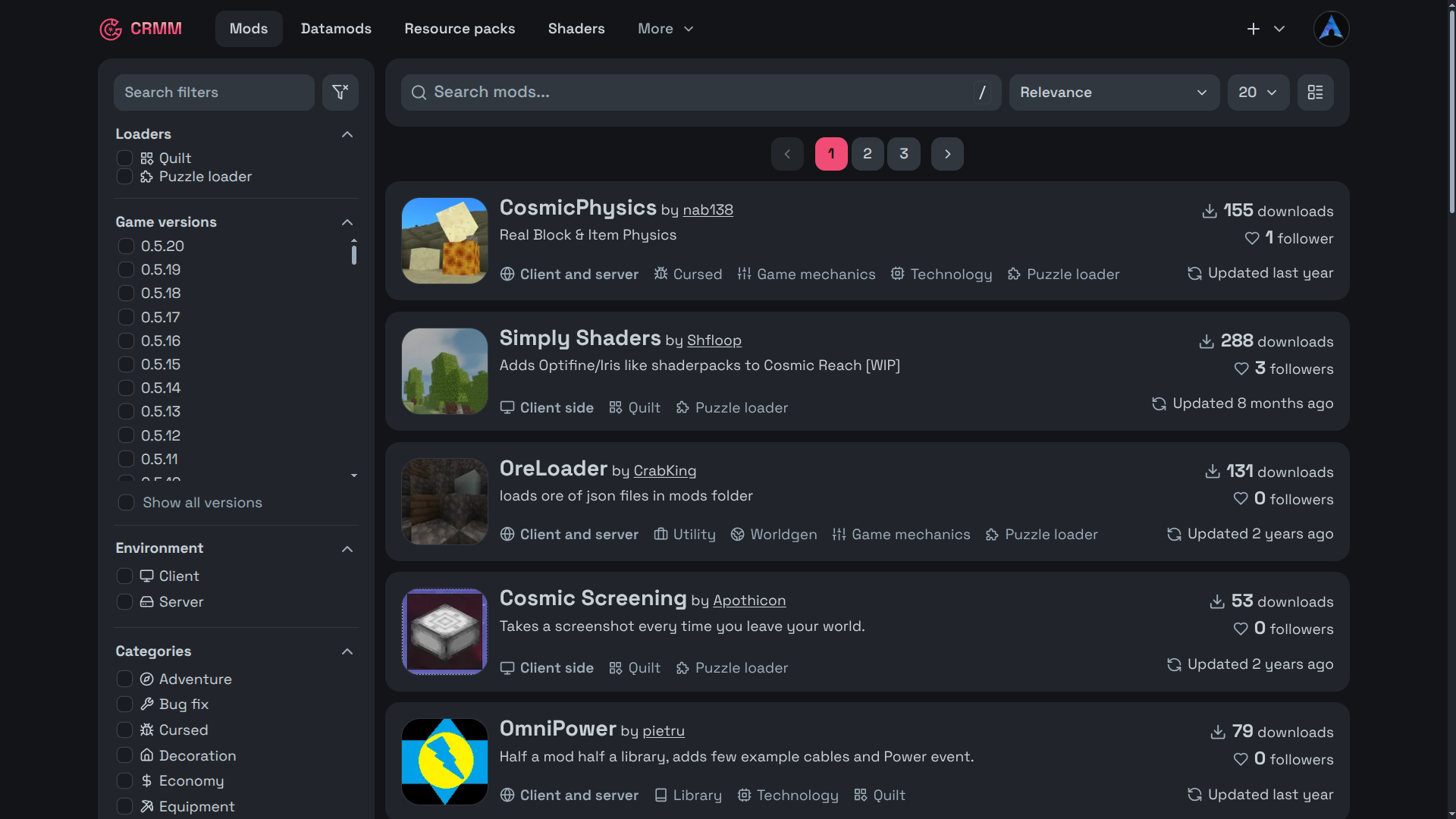The width and height of the screenshot is (1456, 819).
Task: Check the Adventure category checkbox
Action: click(x=125, y=679)
